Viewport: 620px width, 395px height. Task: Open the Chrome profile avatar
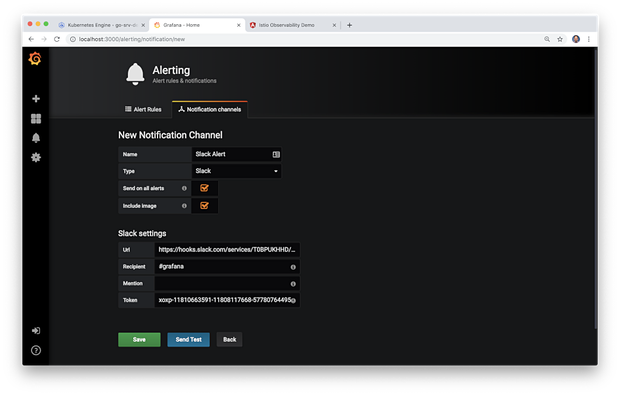[576, 39]
